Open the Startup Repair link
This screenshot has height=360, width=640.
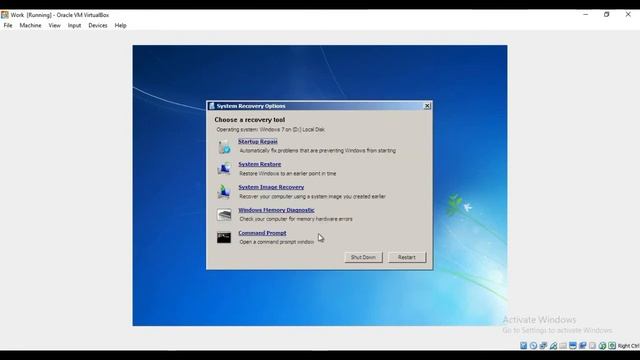[x=258, y=142]
